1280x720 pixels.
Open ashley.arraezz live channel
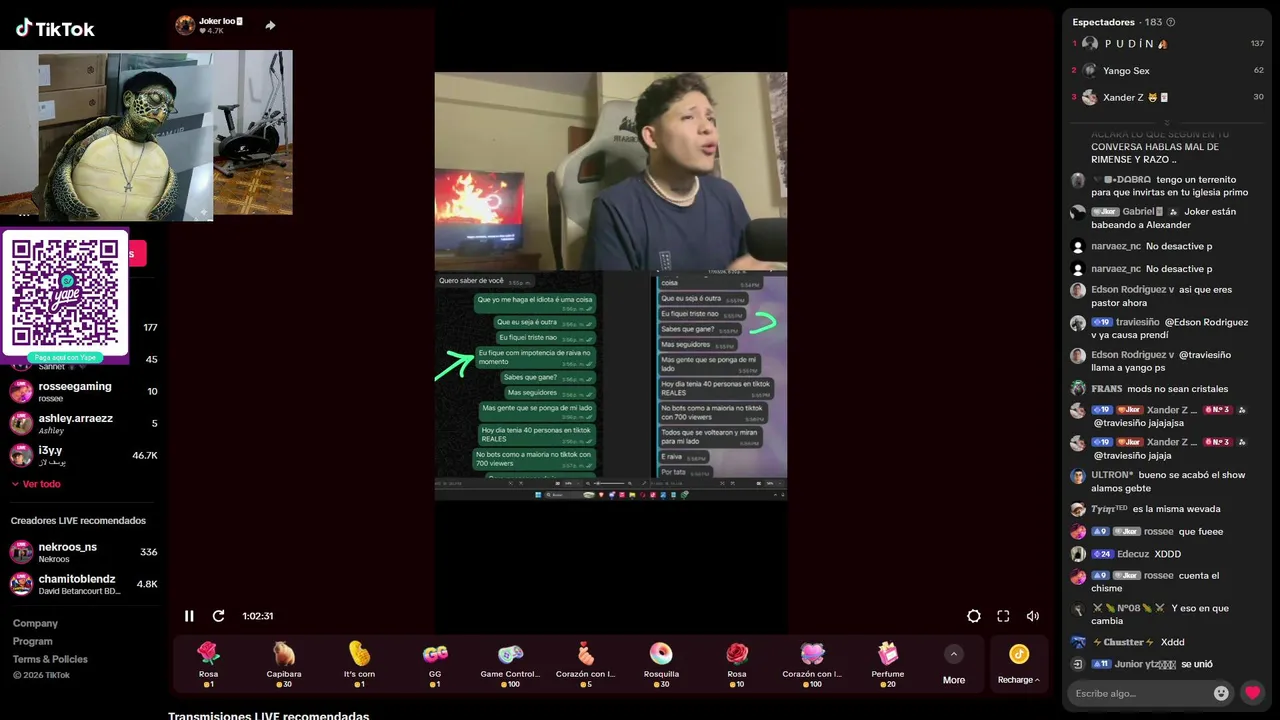point(84,424)
